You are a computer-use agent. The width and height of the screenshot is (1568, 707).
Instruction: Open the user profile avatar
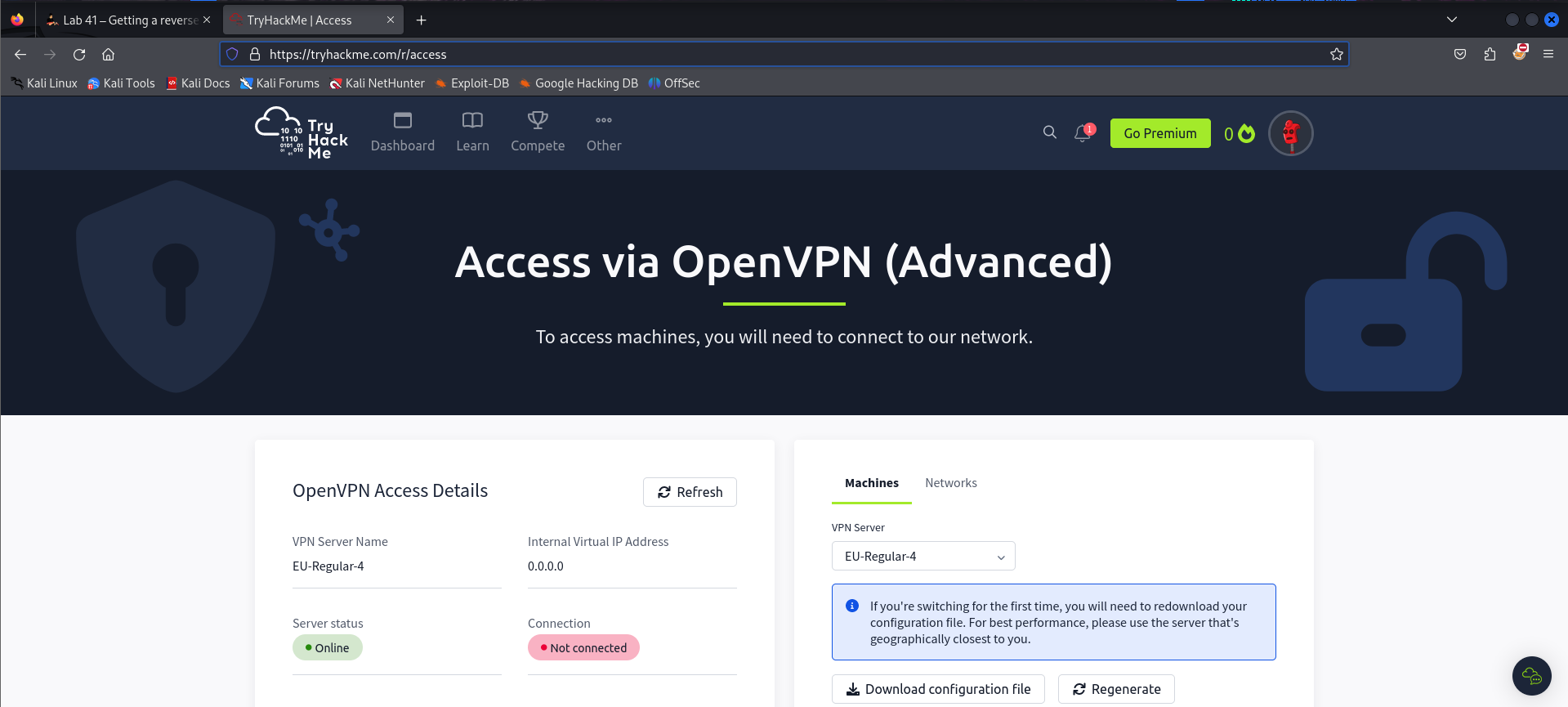tap(1291, 133)
